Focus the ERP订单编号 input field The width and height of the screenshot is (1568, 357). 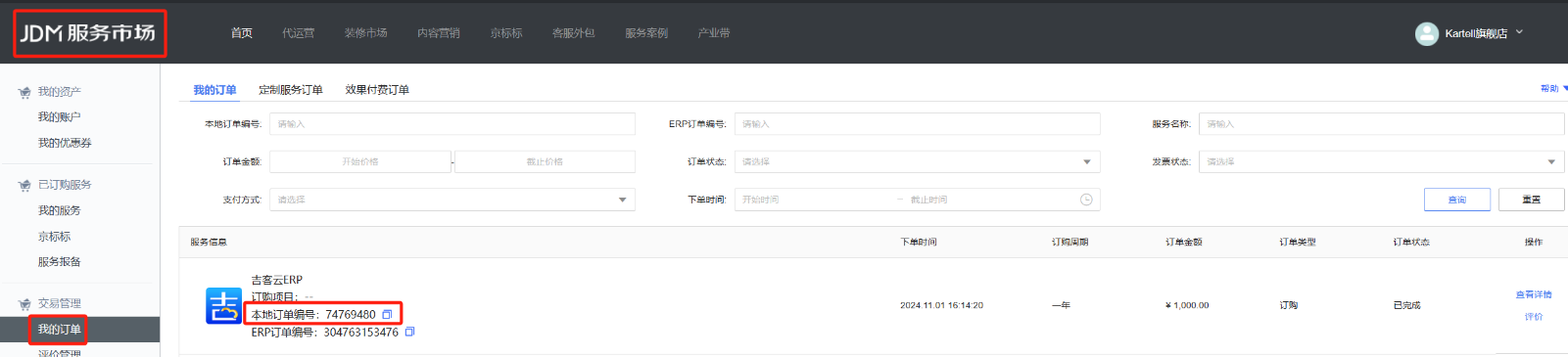point(917,124)
